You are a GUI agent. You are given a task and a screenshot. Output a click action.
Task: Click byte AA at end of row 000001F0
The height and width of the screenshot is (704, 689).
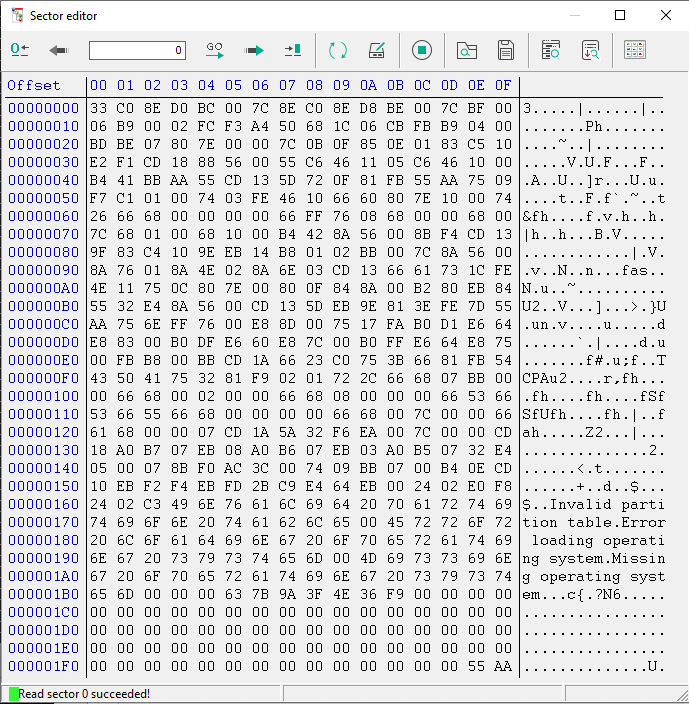tap(503, 666)
